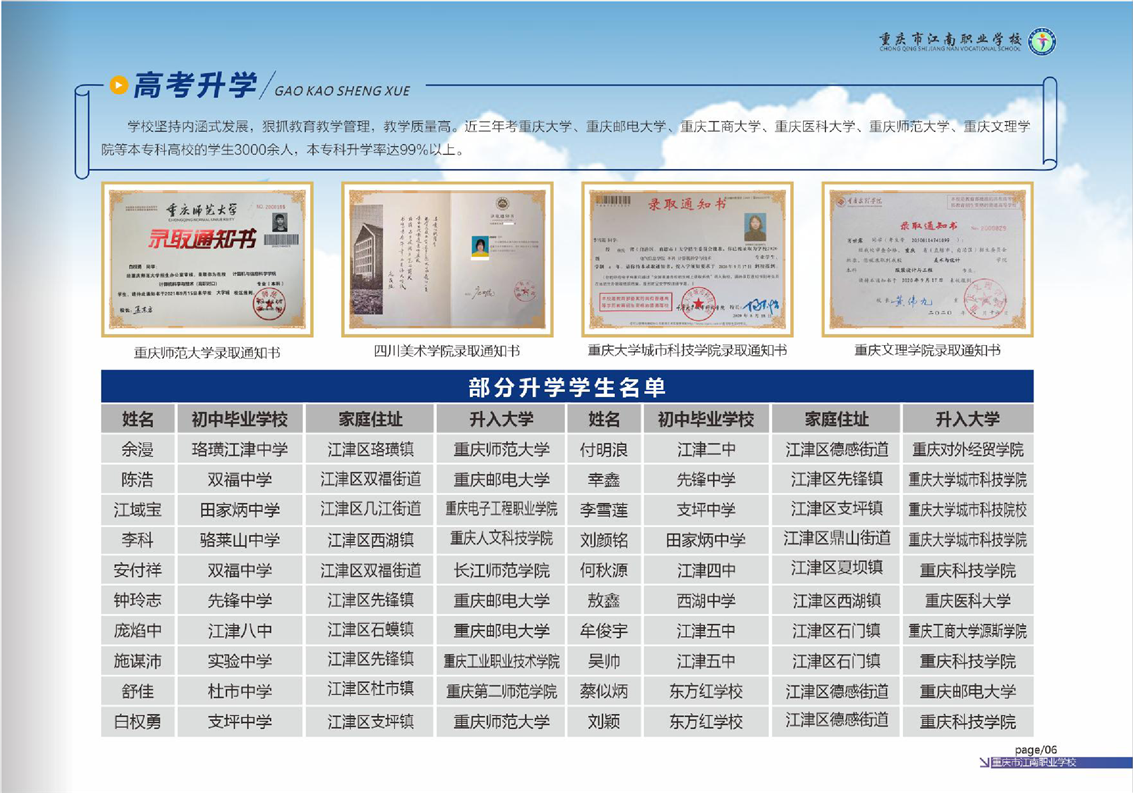Click the GAO KAO SHENG XUE subtitle

point(343,90)
